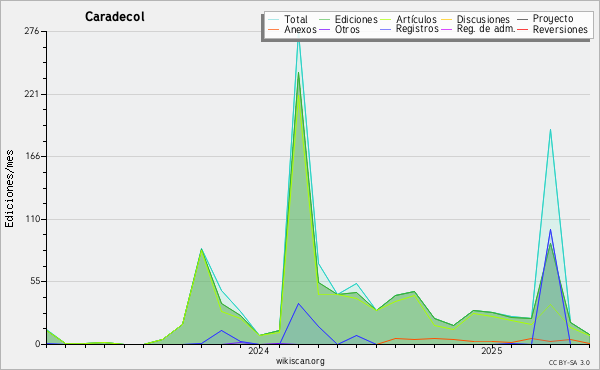Click the 110 y-axis value
Screen dimensions: 600x370
[32, 219]
